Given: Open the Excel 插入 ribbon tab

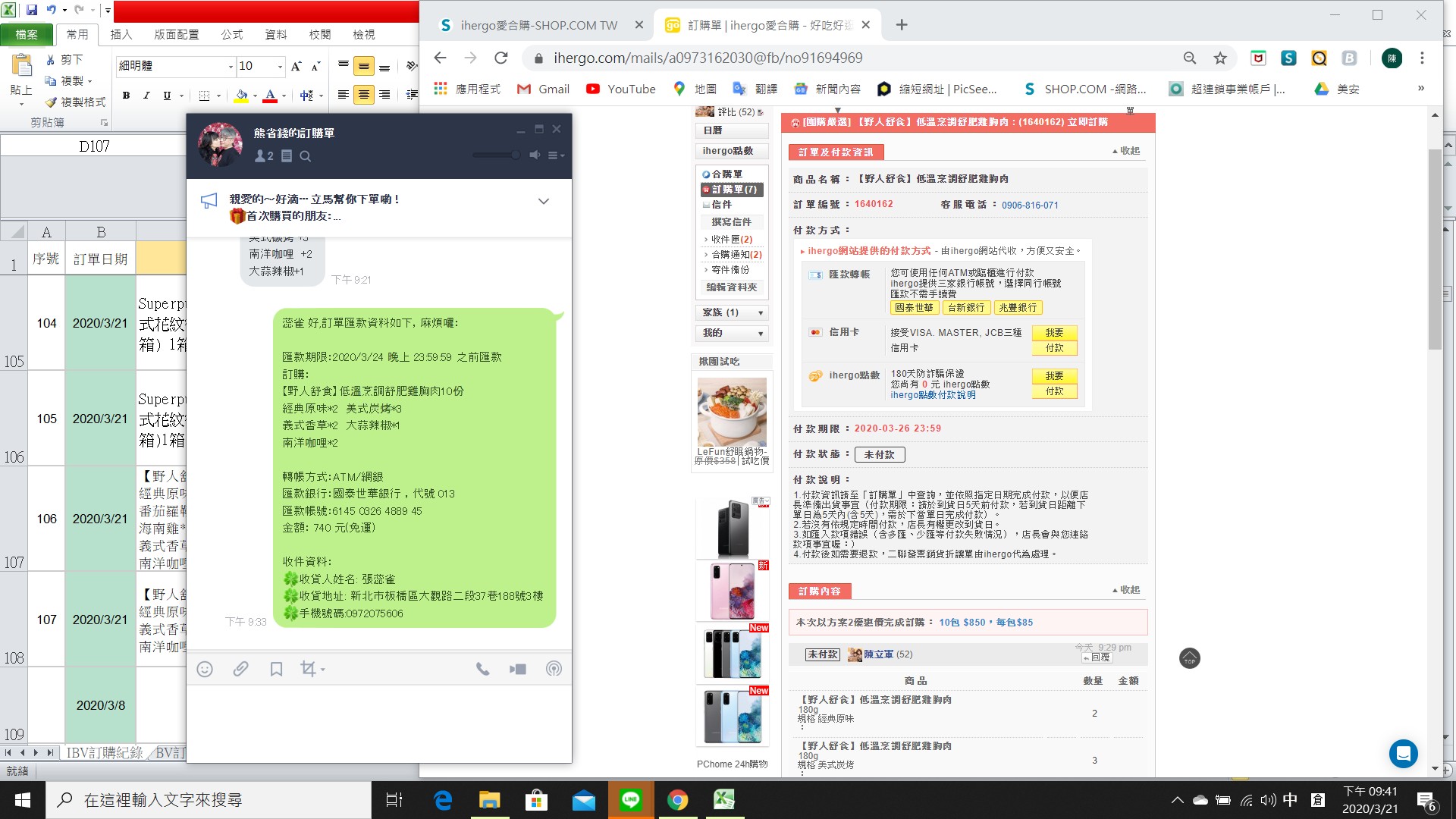Looking at the screenshot, I should tap(121, 35).
